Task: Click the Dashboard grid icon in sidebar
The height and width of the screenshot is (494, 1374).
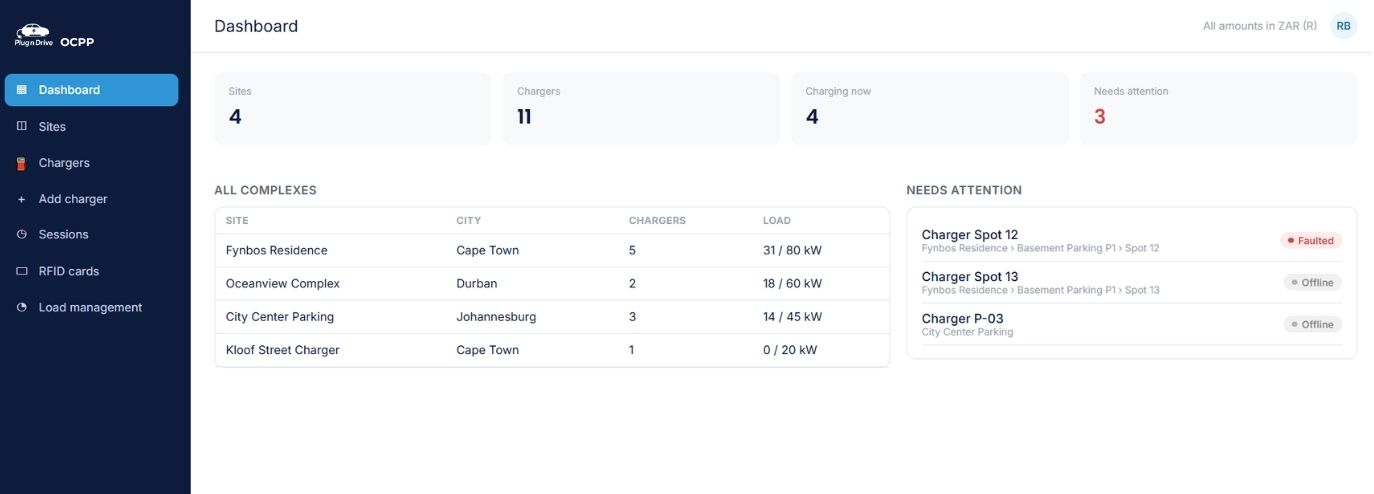Action: coord(22,90)
